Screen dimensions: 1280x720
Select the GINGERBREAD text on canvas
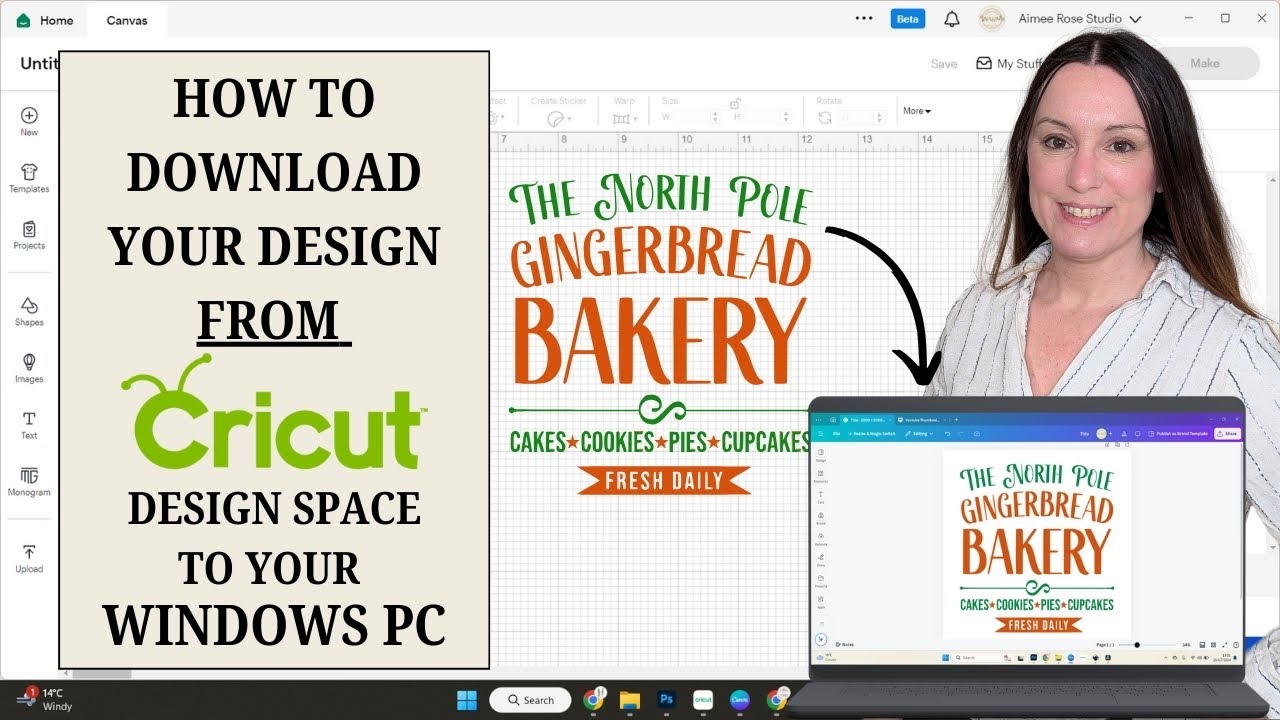point(661,259)
